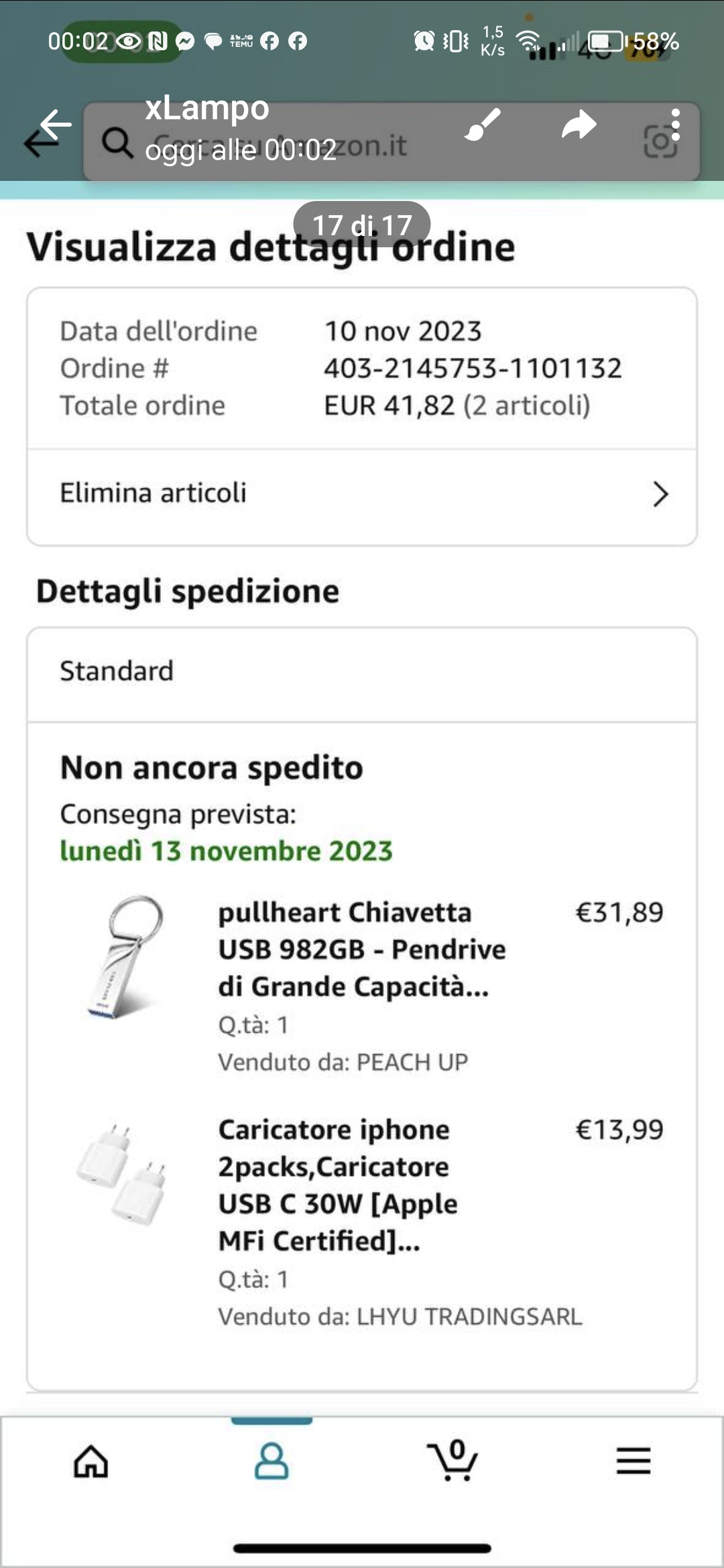Screen dimensions: 724x1568
Task: Expand Elimina articoli chevron
Action: [660, 495]
